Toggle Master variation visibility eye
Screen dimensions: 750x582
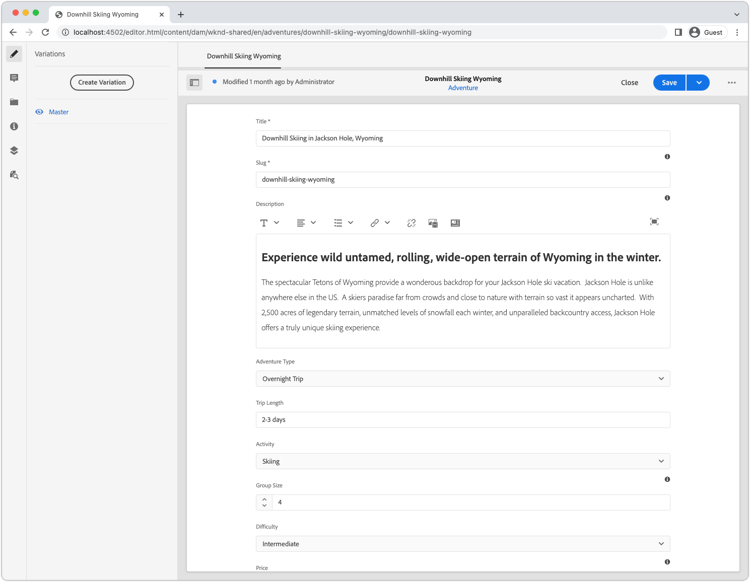(39, 112)
